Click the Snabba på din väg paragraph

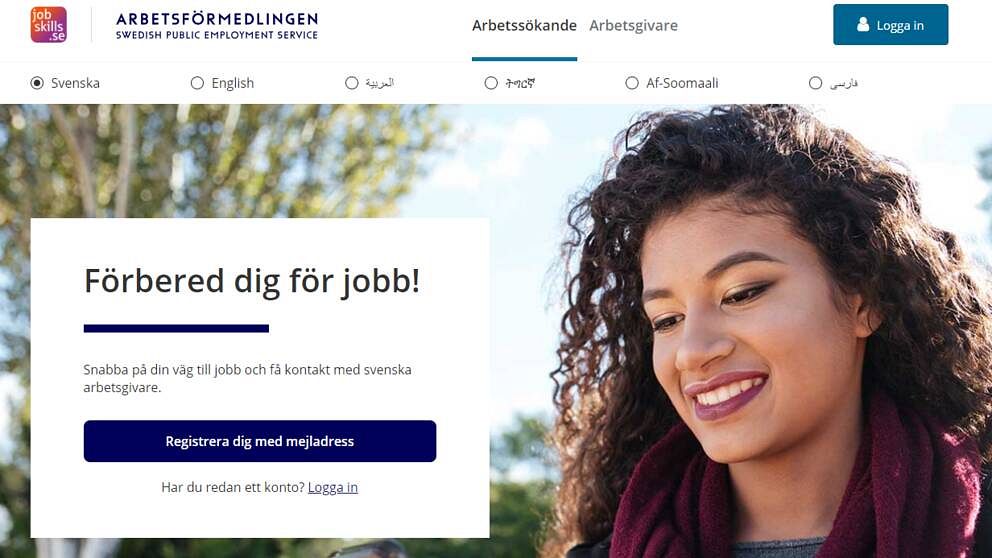tap(247, 378)
